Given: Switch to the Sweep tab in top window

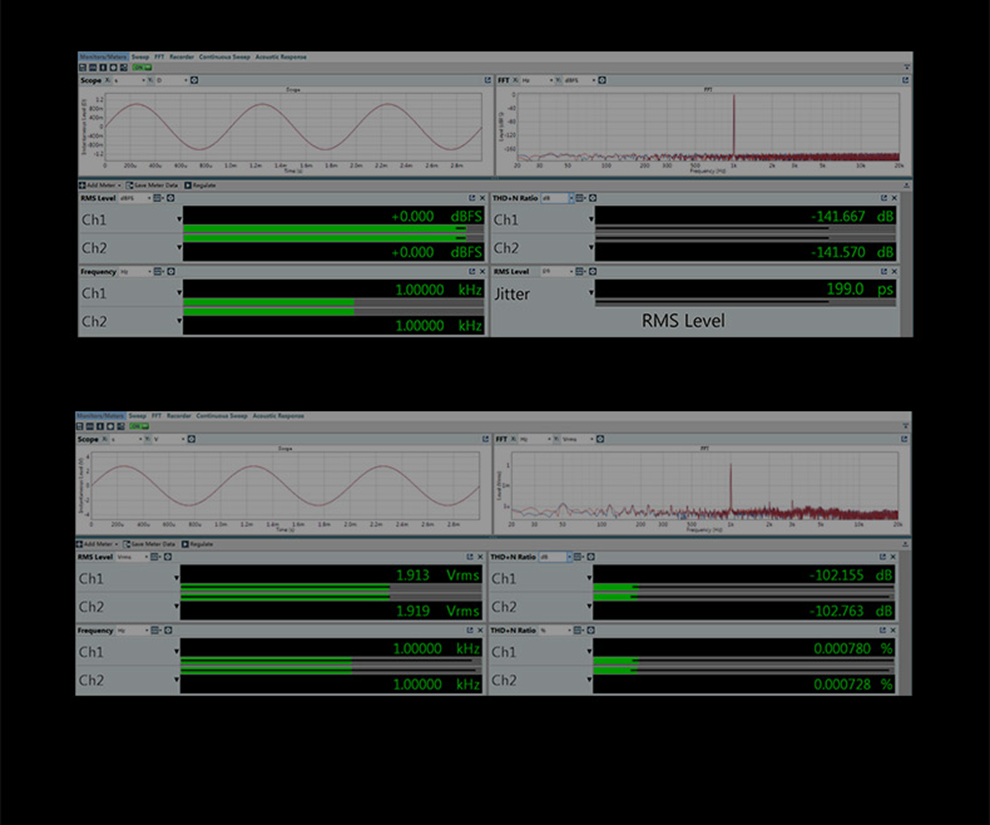Looking at the screenshot, I should tap(139, 57).
